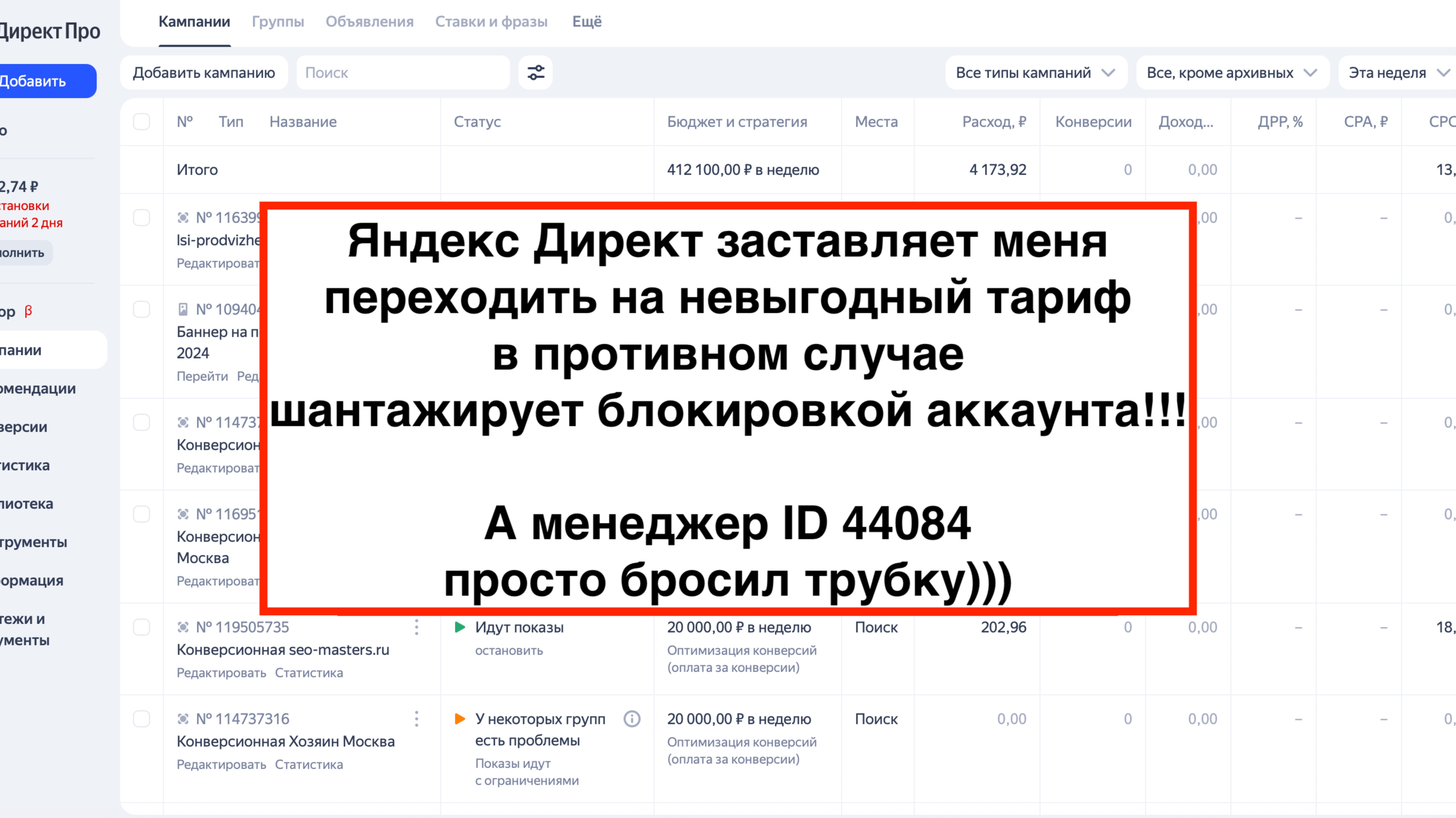Click orange play status icon for problem campaign
The height and width of the screenshot is (818, 1456).
pos(460,719)
